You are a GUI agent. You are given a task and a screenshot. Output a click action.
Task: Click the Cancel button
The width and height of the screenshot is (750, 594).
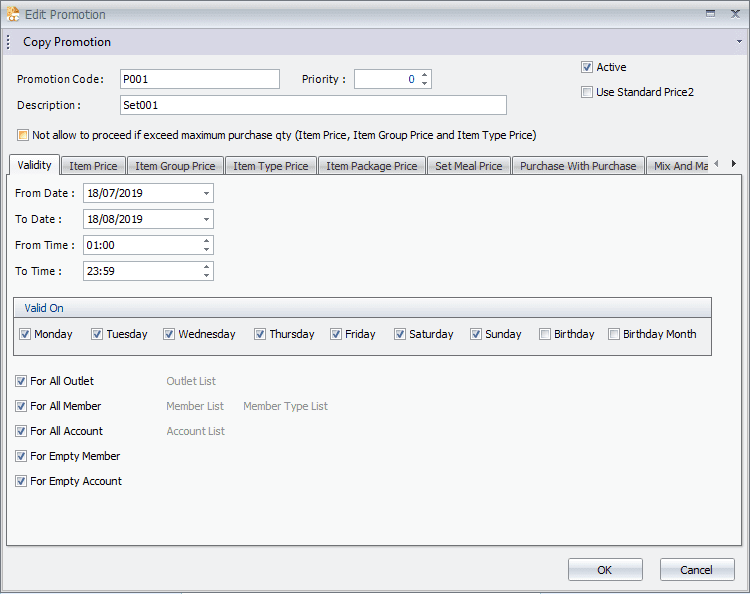coord(697,570)
